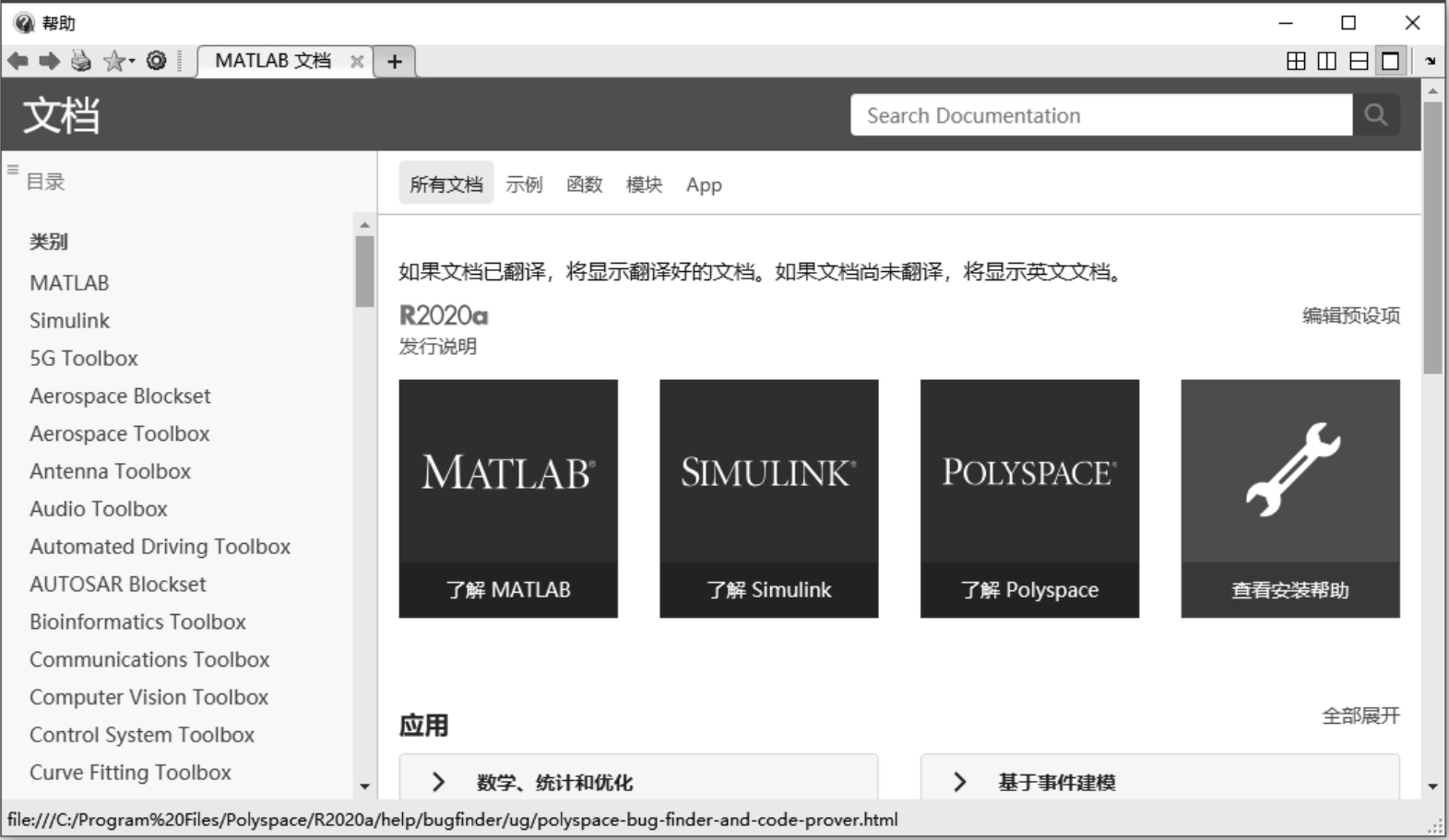
Task: Click main page scrollbar up arrow
Action: pyautogui.click(x=1432, y=91)
